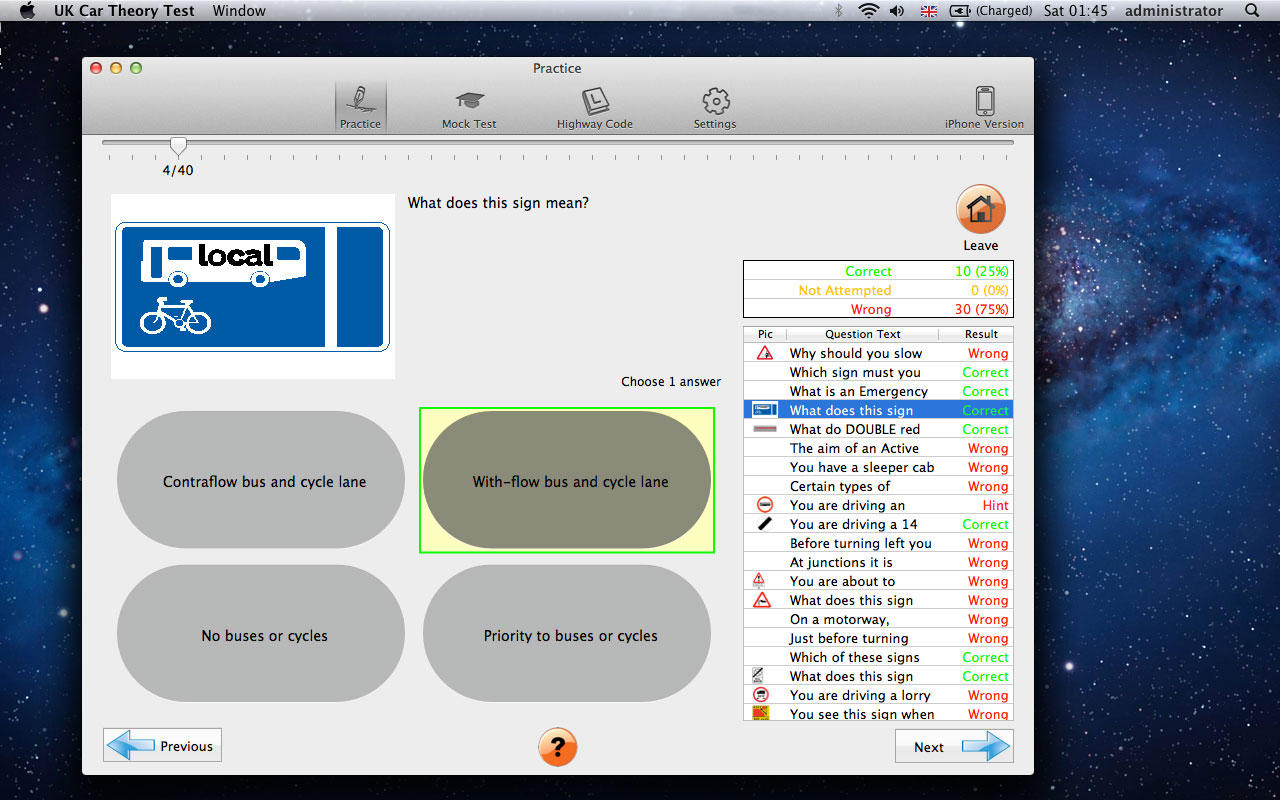Viewport: 1280px width, 800px height.
Task: Click the local bus lane sign image
Action: [x=252, y=287]
